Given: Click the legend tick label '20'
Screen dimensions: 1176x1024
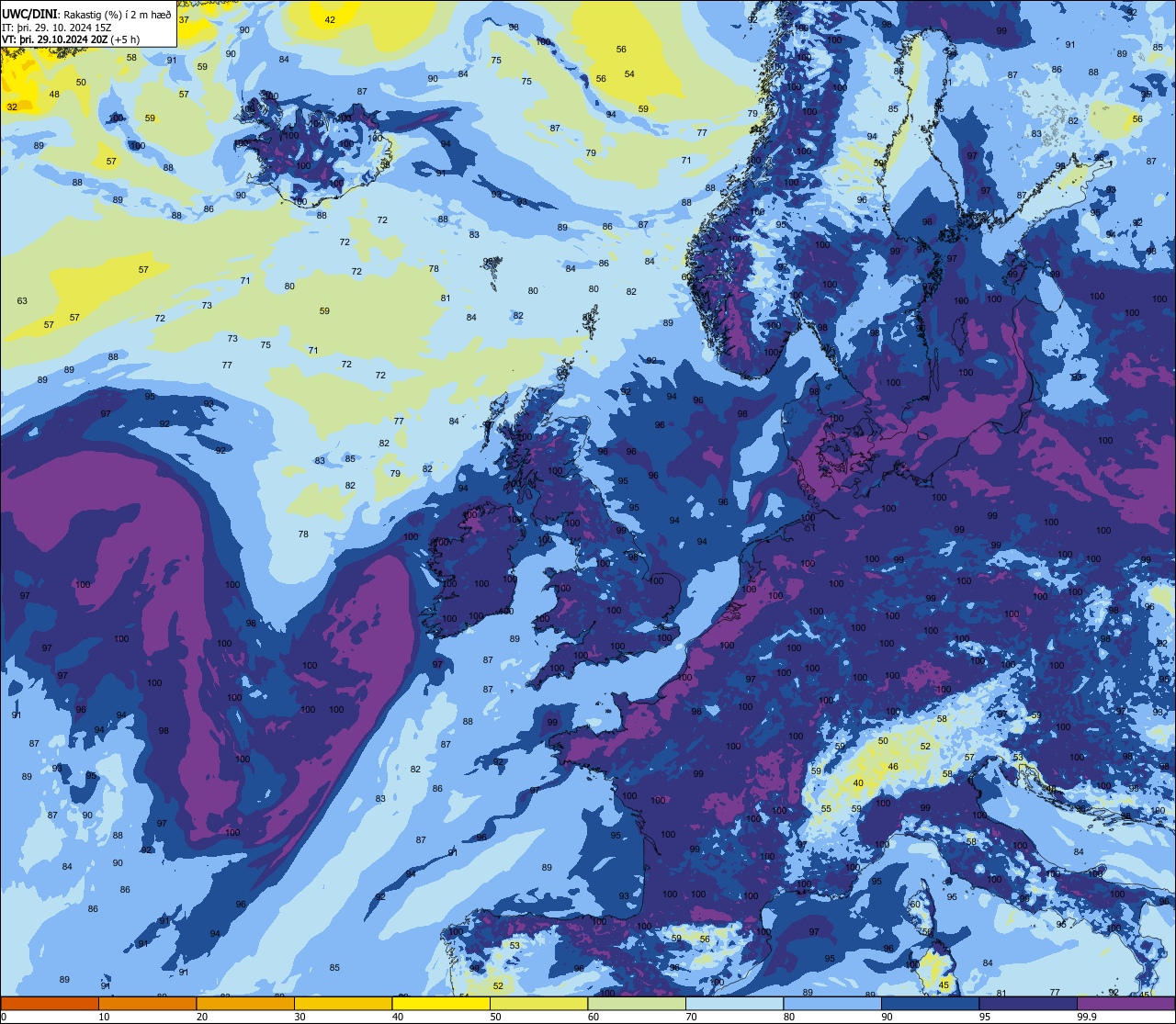Looking at the screenshot, I should pos(202,1017).
